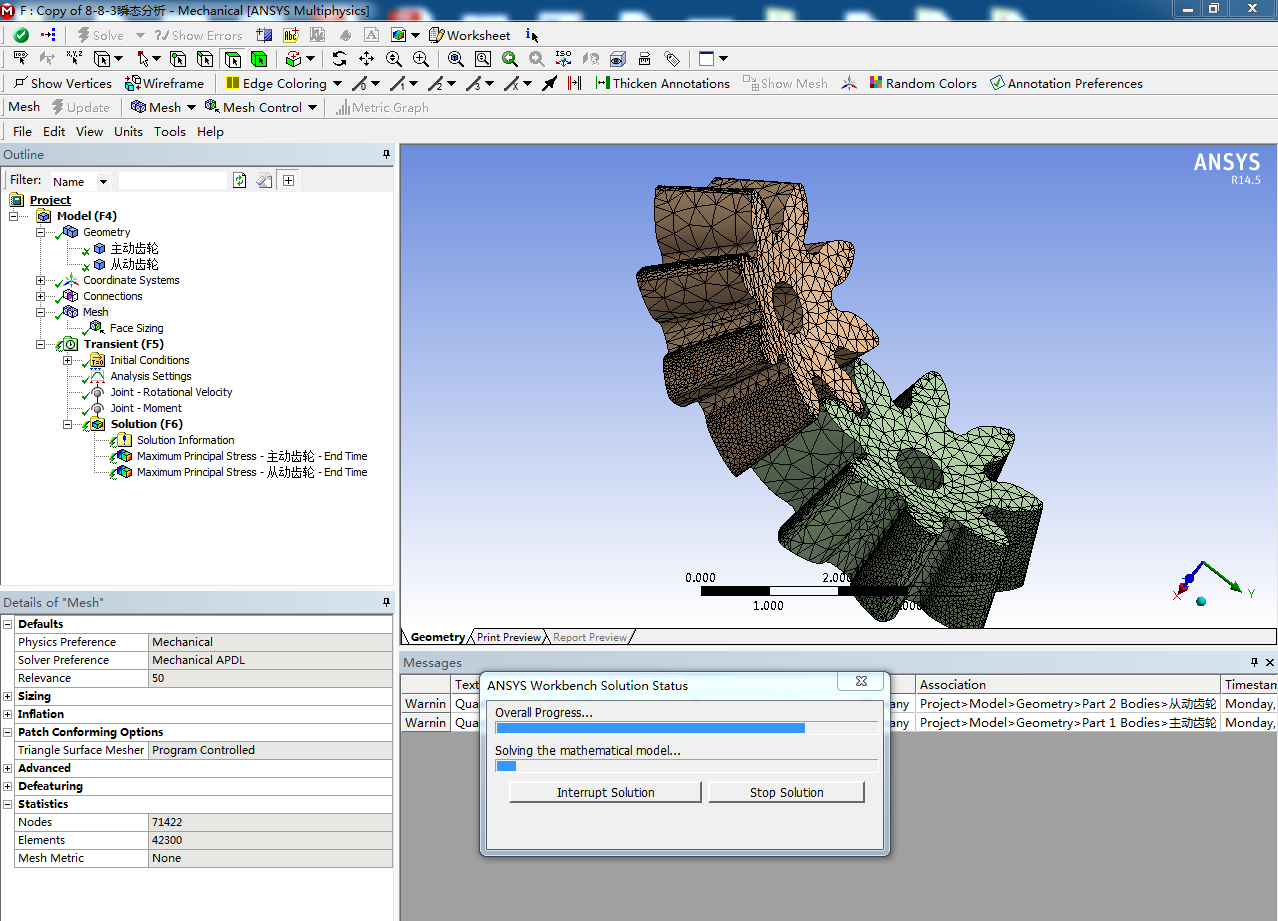The width and height of the screenshot is (1278, 921).
Task: Select the Pan view tool
Action: (x=367, y=59)
